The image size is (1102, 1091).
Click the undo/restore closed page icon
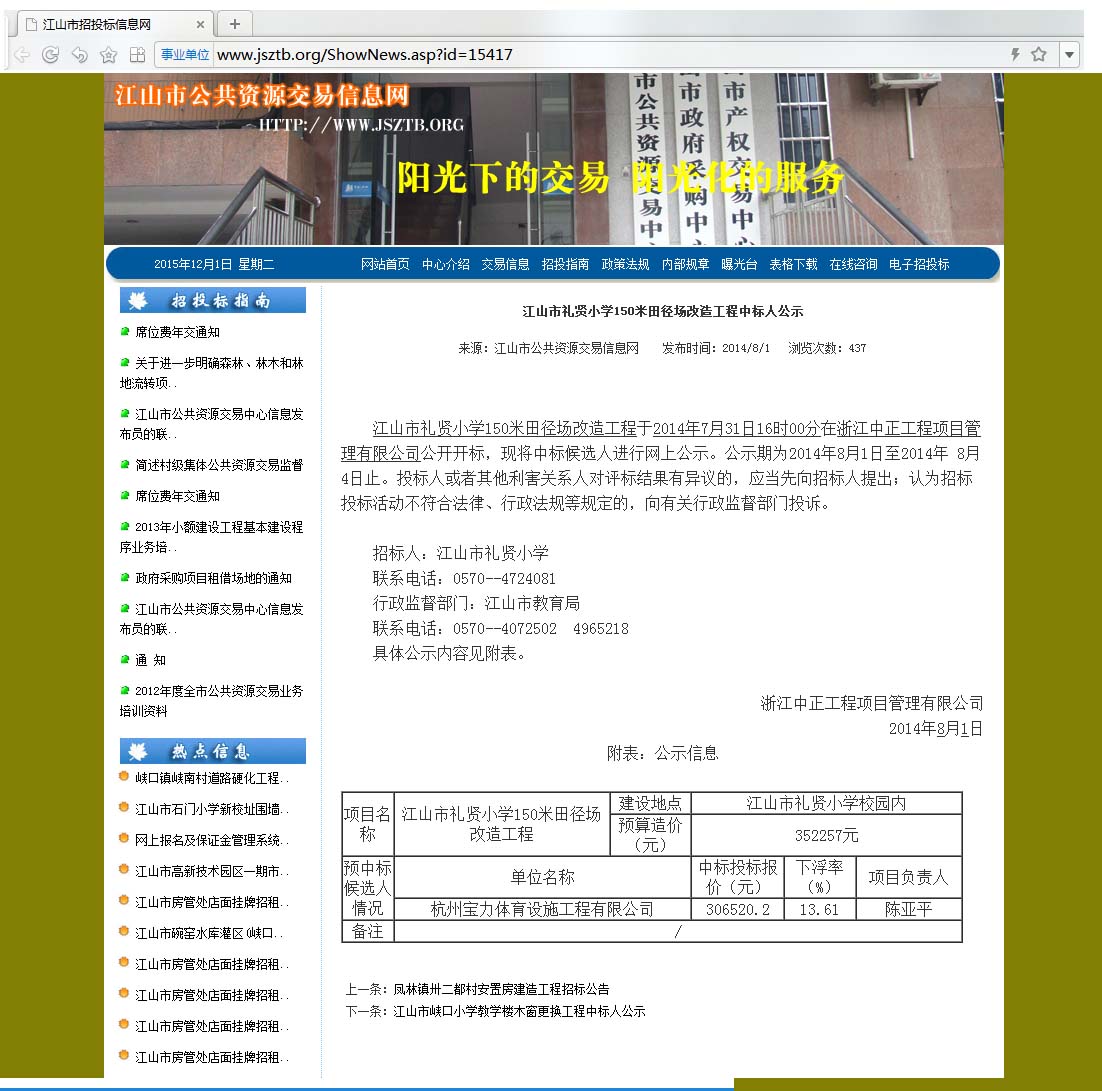79,55
